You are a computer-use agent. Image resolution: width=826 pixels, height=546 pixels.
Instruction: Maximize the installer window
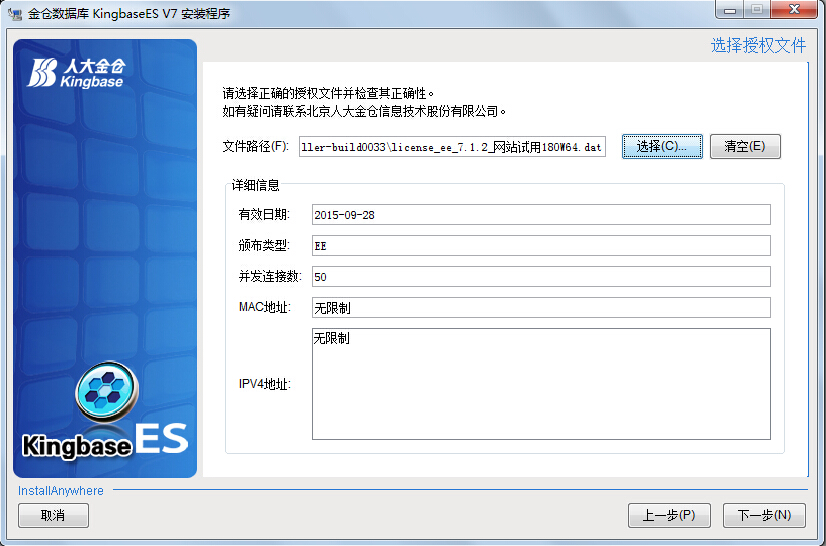coord(757,9)
